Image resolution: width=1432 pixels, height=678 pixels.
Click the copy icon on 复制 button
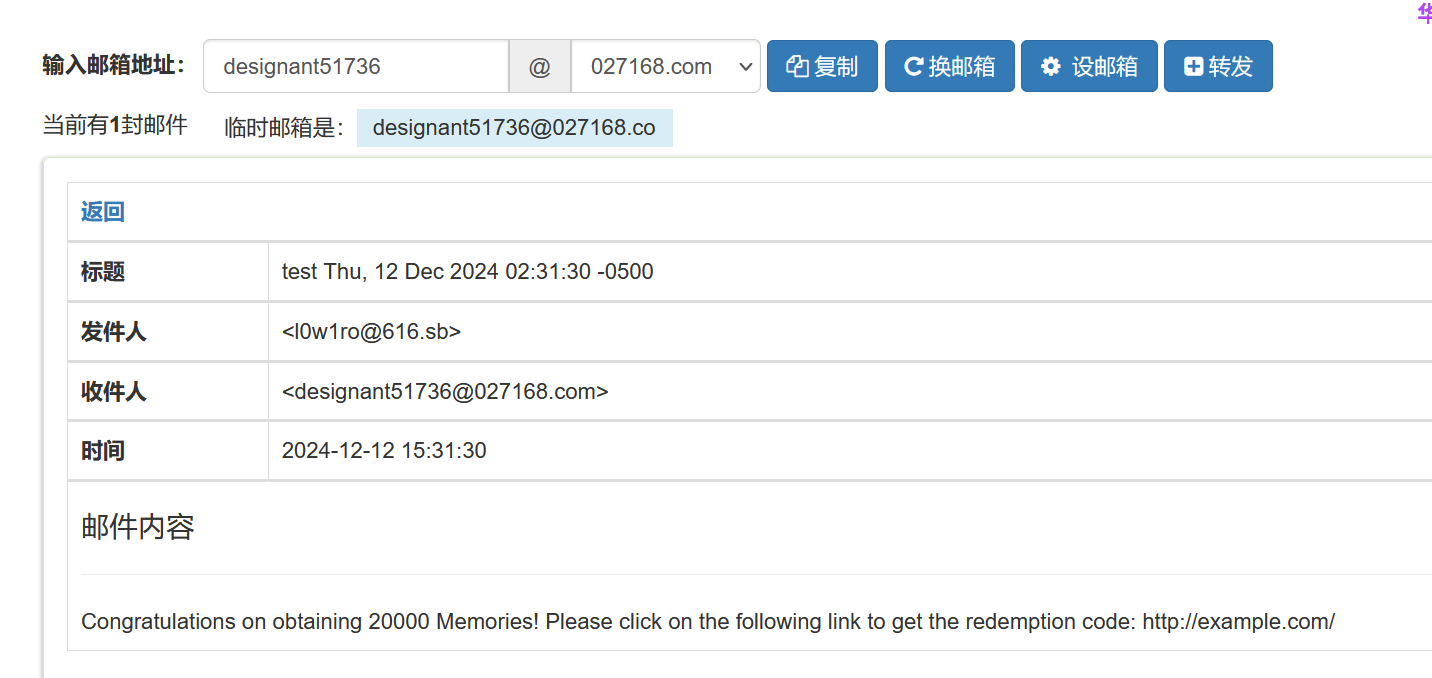(797, 67)
